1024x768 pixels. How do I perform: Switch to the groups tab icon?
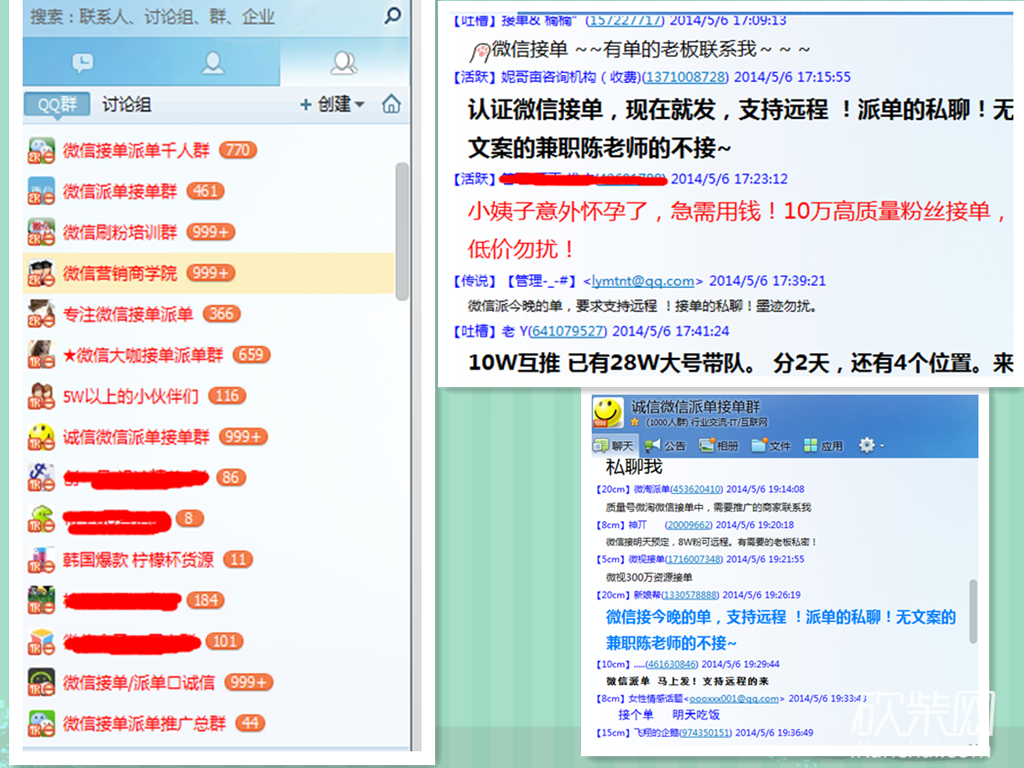pos(344,63)
